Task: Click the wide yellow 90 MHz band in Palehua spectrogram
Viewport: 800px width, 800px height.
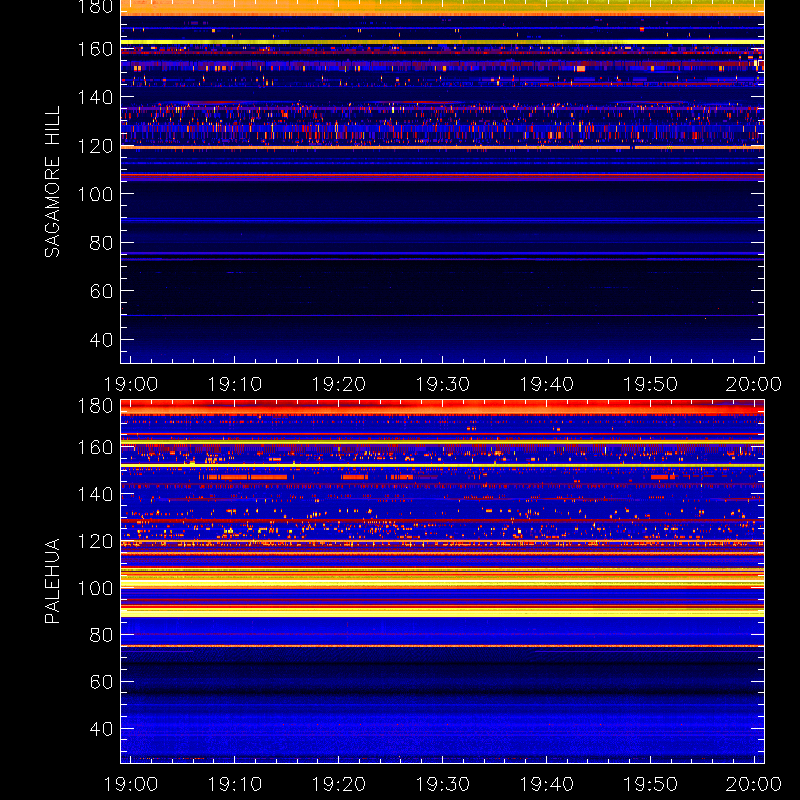Action: tap(442, 612)
